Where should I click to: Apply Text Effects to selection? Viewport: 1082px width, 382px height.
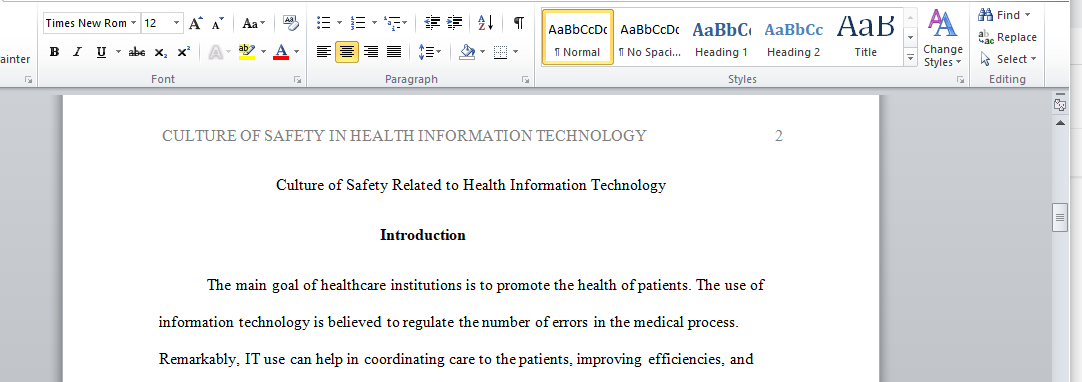[216, 52]
